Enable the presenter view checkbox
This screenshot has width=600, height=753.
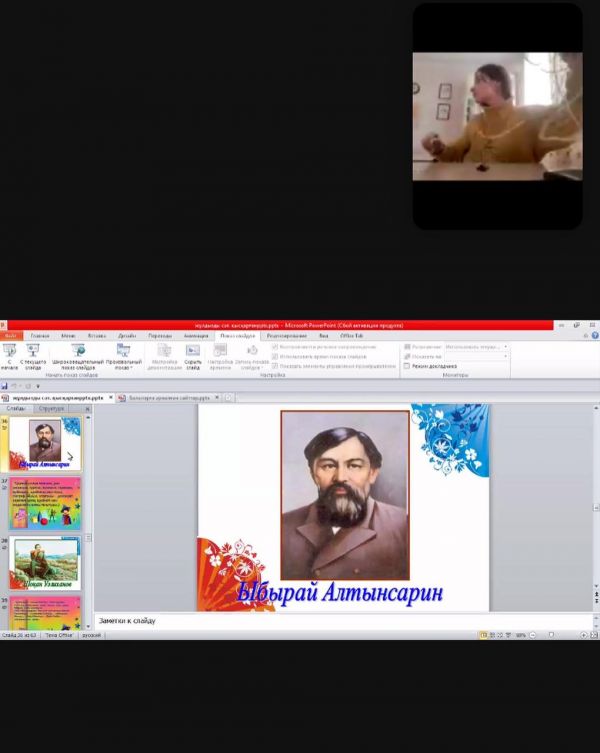[x=407, y=366]
